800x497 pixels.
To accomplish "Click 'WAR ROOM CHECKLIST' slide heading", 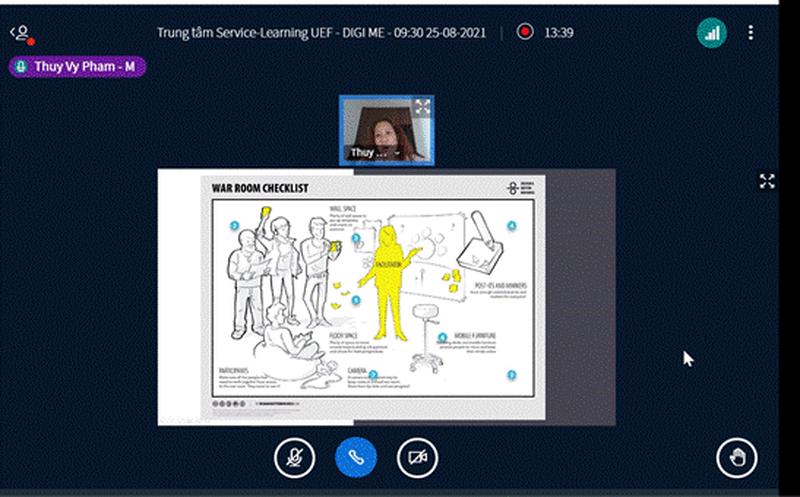I will tap(254, 188).
